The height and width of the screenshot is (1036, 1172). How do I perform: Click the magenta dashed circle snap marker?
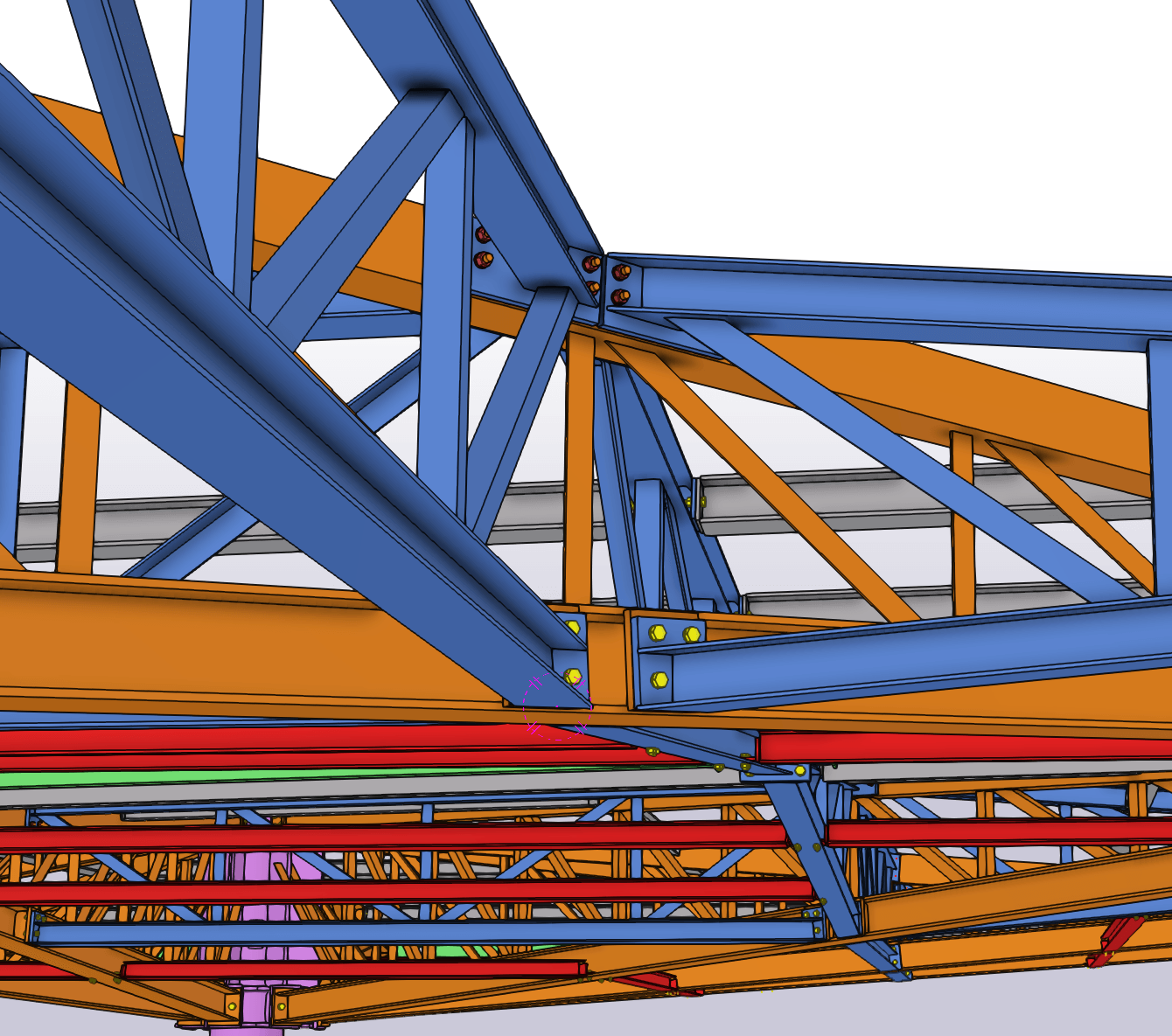(x=557, y=707)
